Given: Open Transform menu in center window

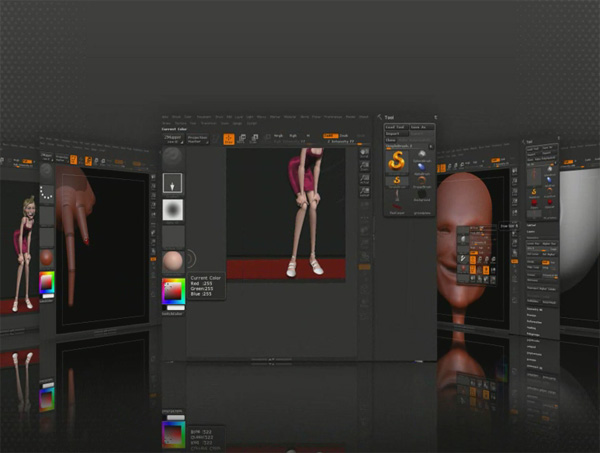Looking at the screenshot, I should (x=209, y=123).
